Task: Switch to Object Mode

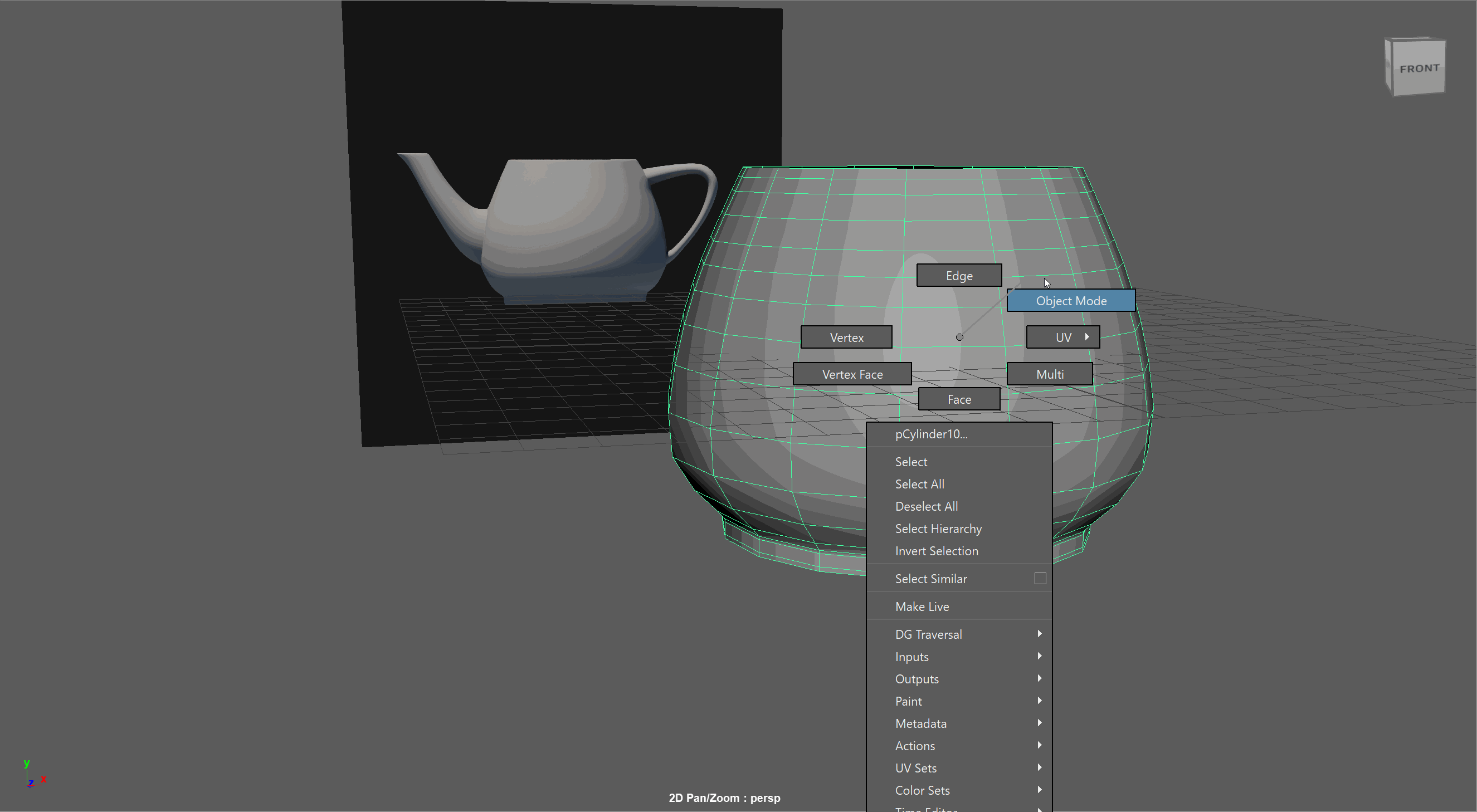Action: coord(1070,301)
